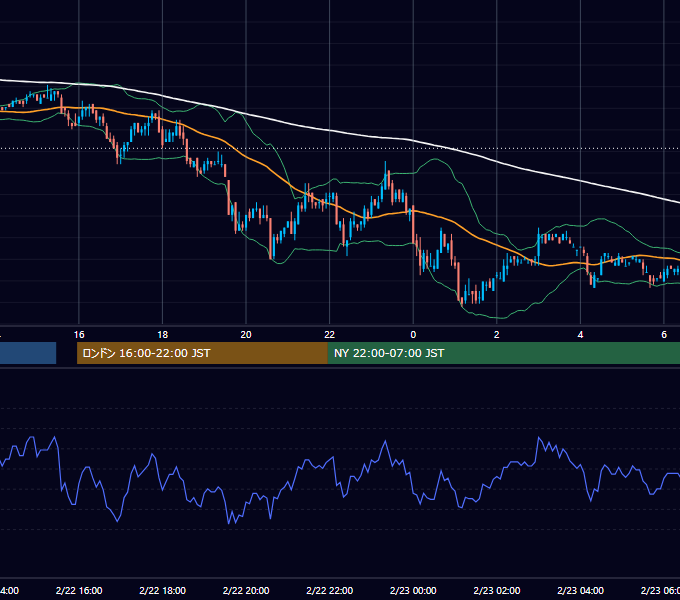Click the 18 hour label on price chart axis
The width and height of the screenshot is (680, 600).
point(163,335)
